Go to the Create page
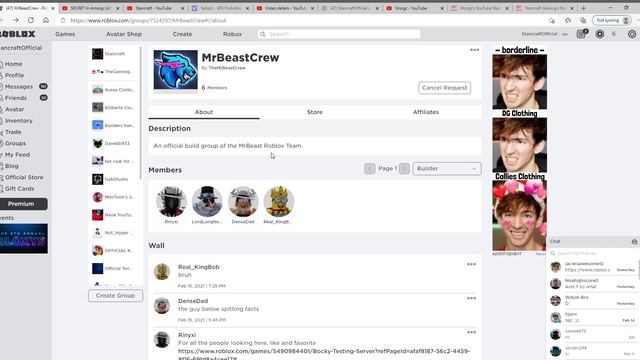 182,34
